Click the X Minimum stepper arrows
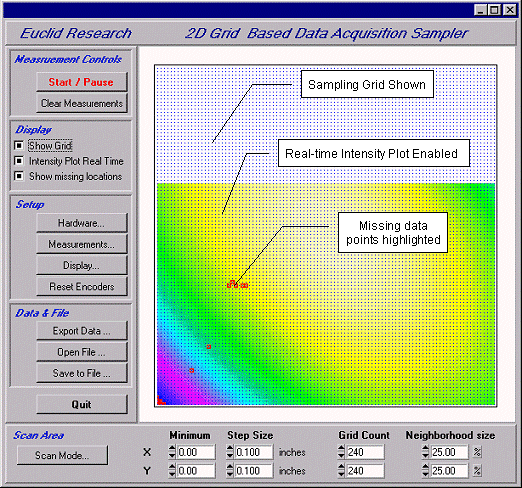 click(x=172, y=452)
